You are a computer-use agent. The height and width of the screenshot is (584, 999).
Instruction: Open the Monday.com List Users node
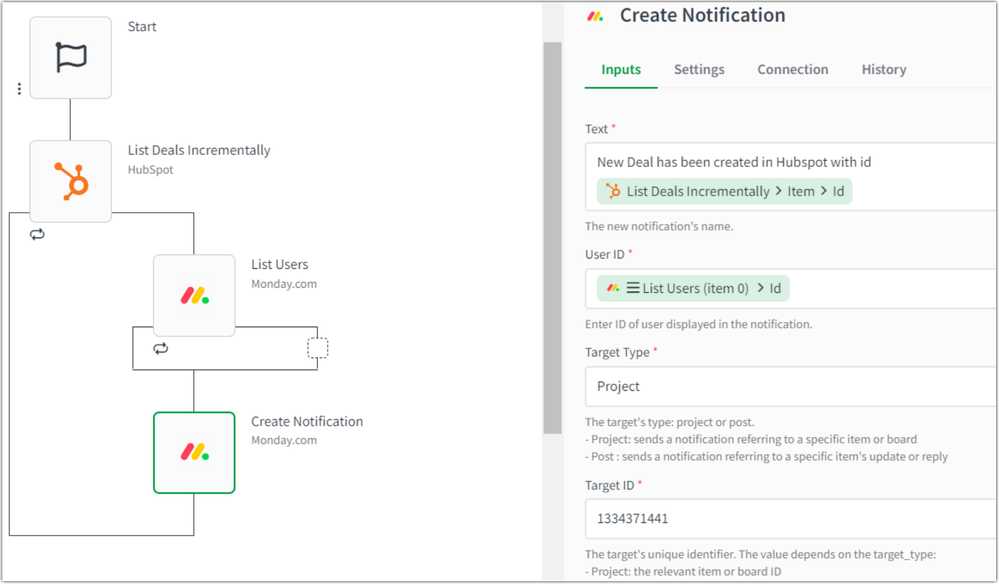point(194,295)
